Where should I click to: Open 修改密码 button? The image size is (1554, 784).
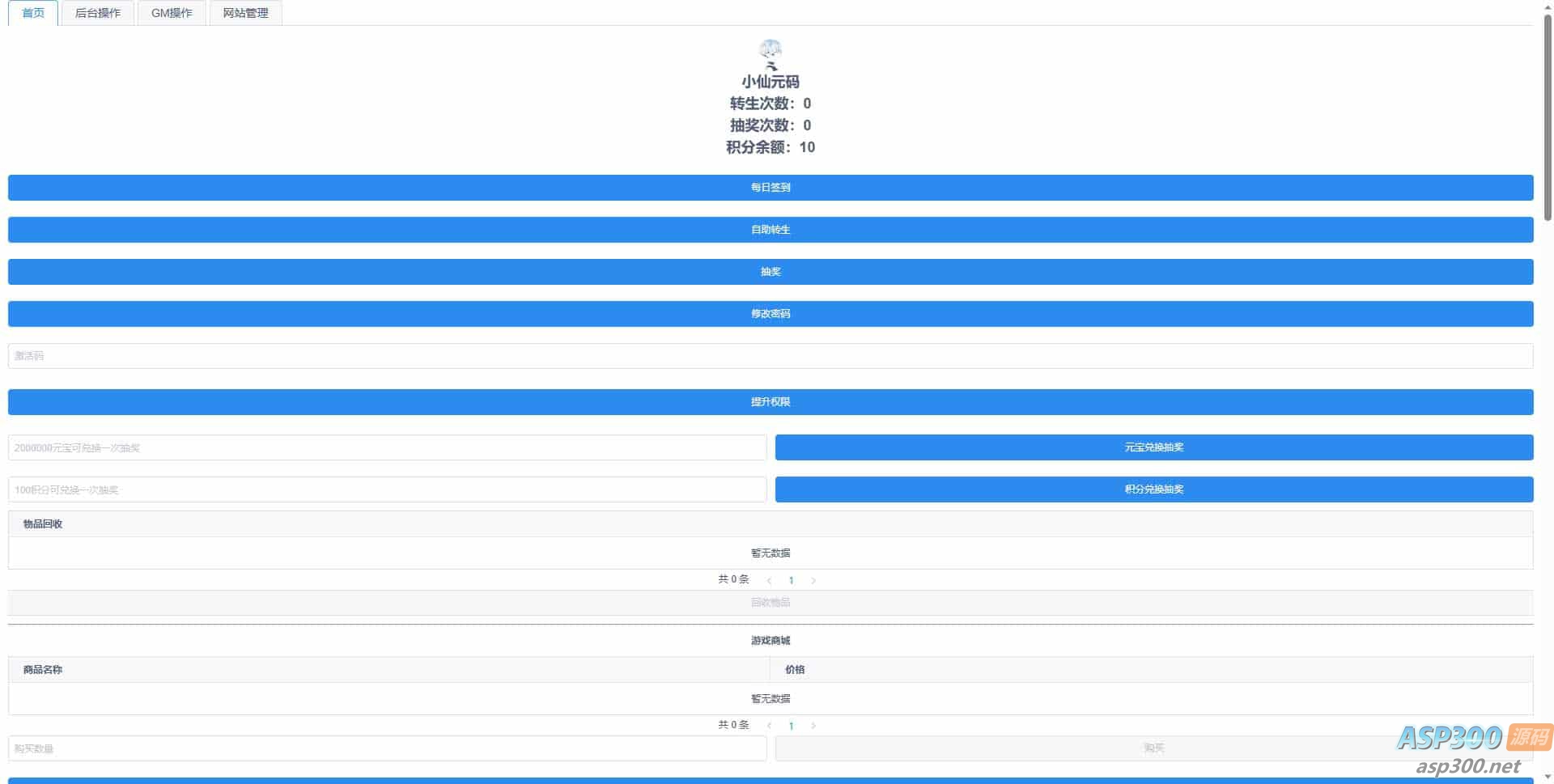[x=771, y=314]
